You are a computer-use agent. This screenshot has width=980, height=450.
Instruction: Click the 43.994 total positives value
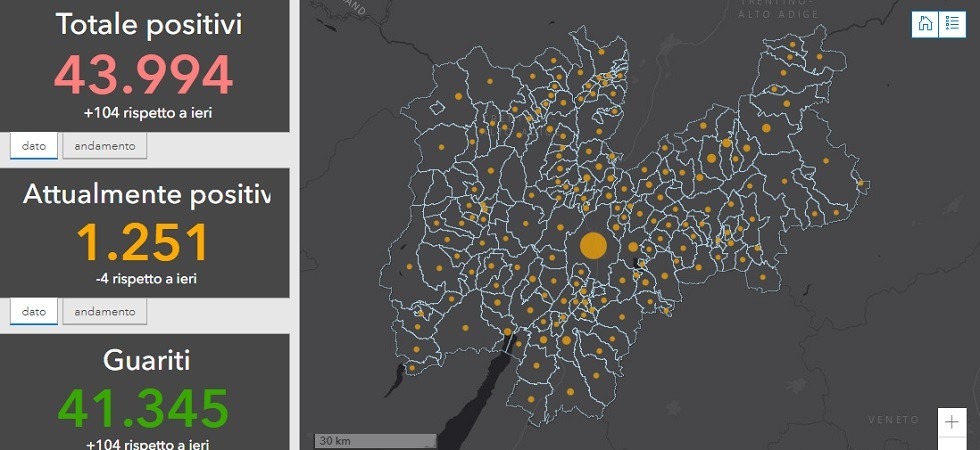pyautogui.click(x=144, y=74)
